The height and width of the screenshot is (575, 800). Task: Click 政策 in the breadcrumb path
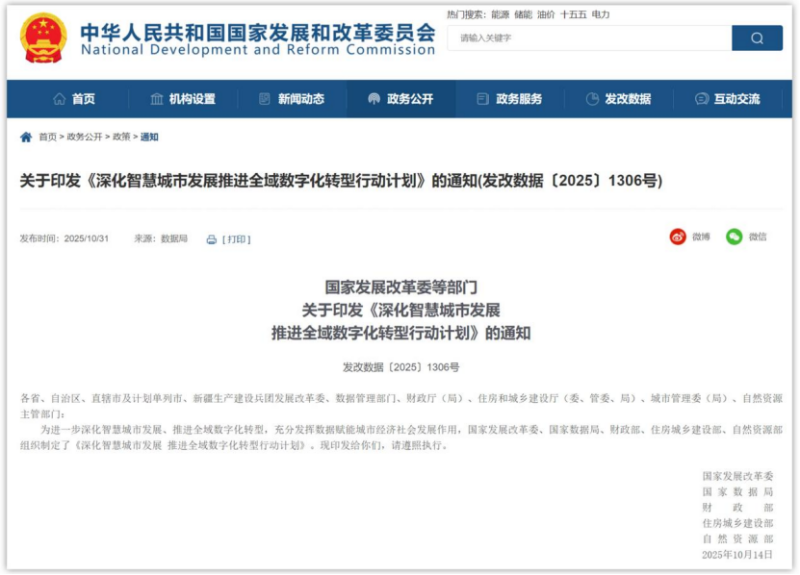tap(121, 137)
